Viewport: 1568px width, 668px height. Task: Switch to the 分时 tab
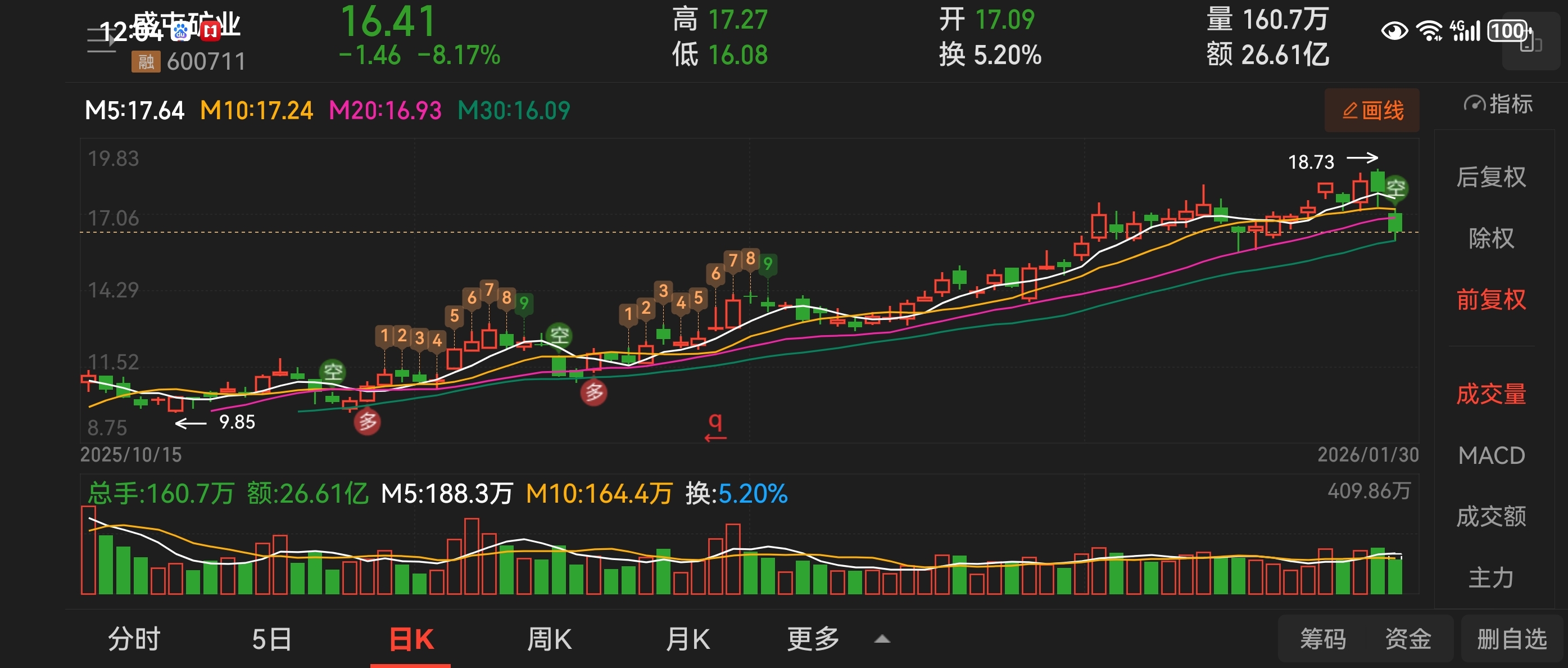pyautogui.click(x=134, y=639)
